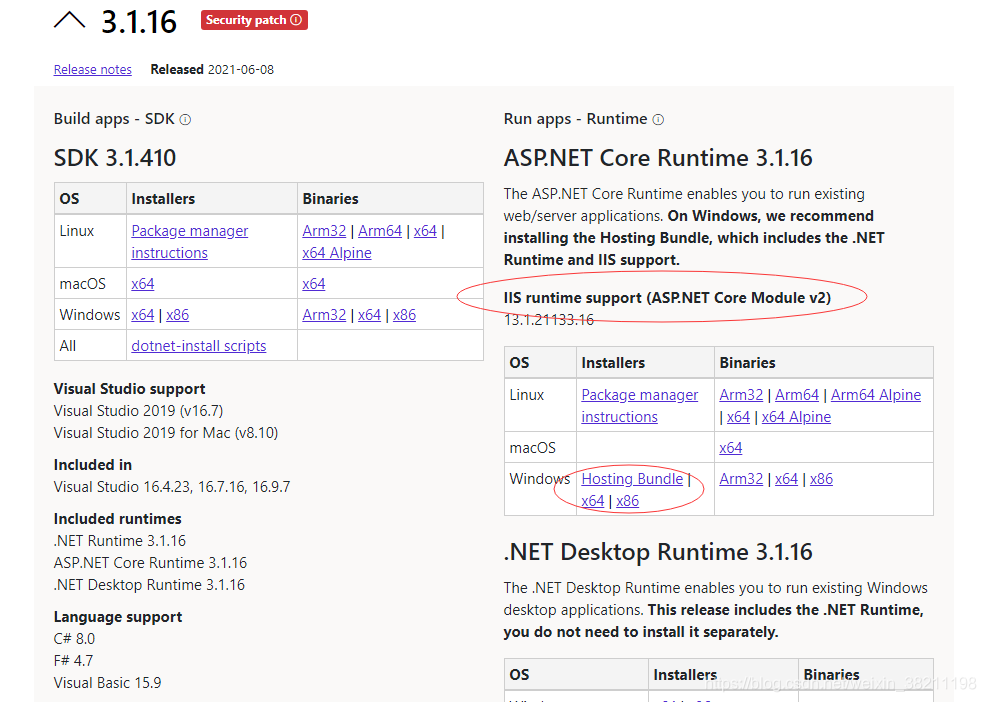Download ASP.NET Runtime Windows x86 installer
This screenshot has height=702, width=986.
[x=628, y=501]
